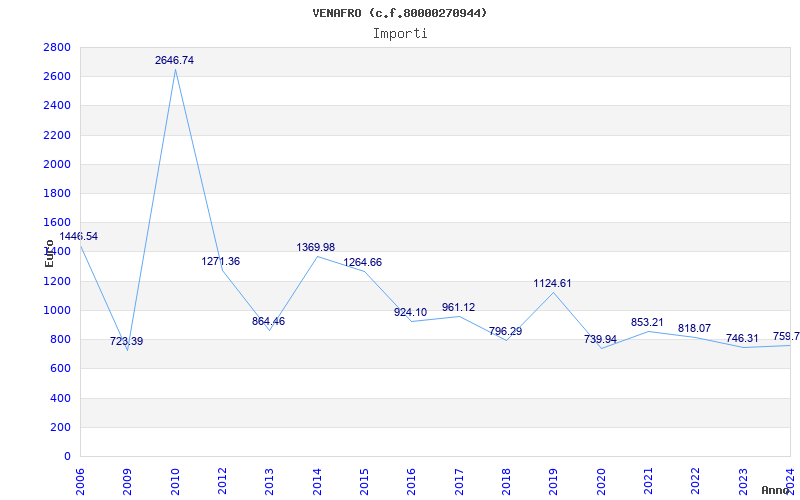Select the 2013 x-axis year label
800x500 pixels.
[270, 481]
